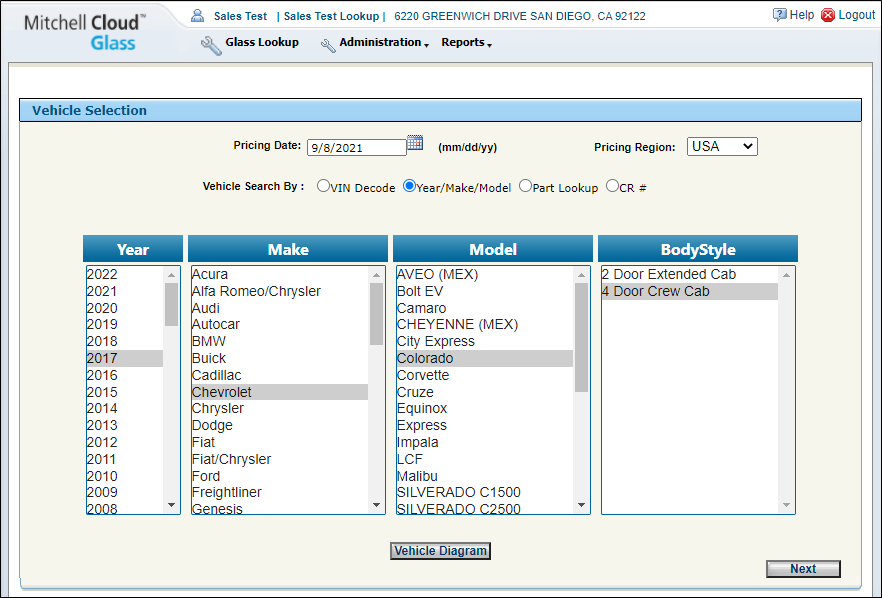The image size is (882, 598).
Task: Select year 2021 in the Year list
Action: point(125,291)
